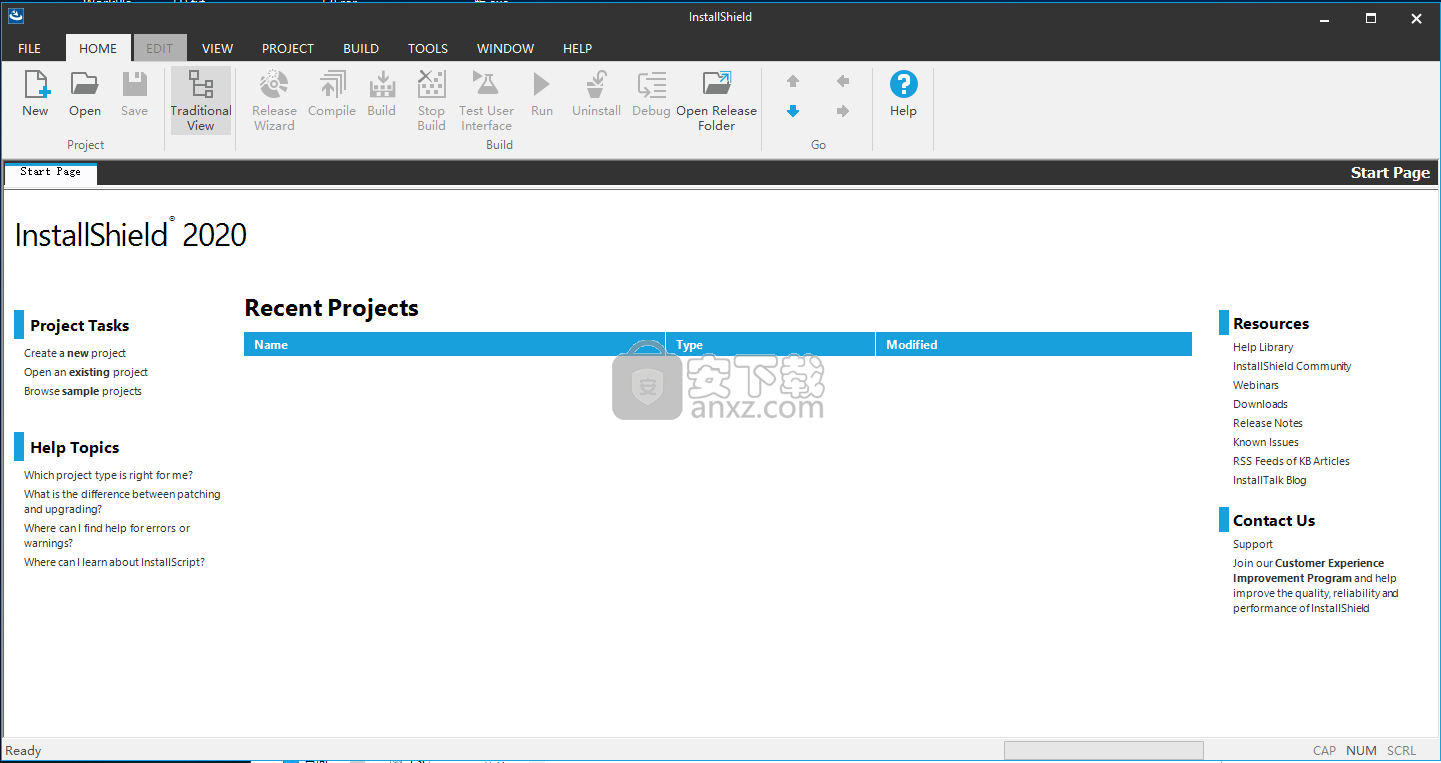Open patching and upgrading difference help topic
This screenshot has width=1441, height=763.
coord(122,502)
